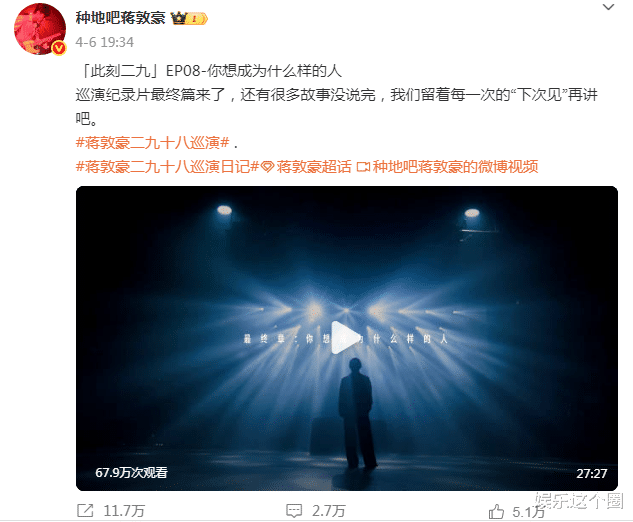
Task: Open the 蒋敦豪超话 super topic link
Action: tap(314, 166)
